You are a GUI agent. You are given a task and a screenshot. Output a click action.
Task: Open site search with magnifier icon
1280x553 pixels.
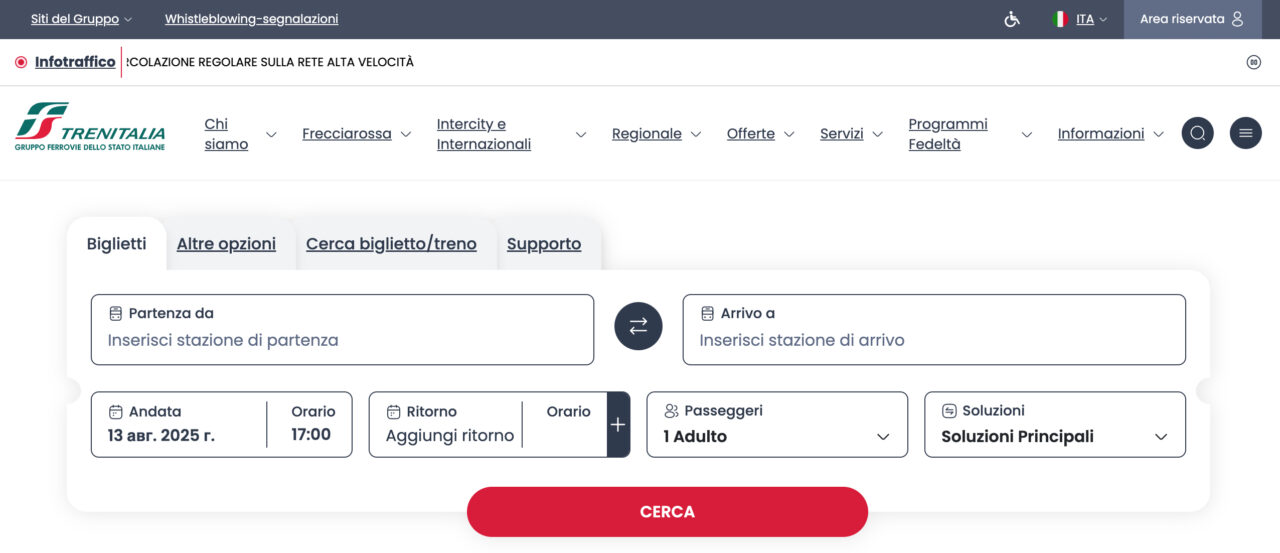pyautogui.click(x=1198, y=133)
